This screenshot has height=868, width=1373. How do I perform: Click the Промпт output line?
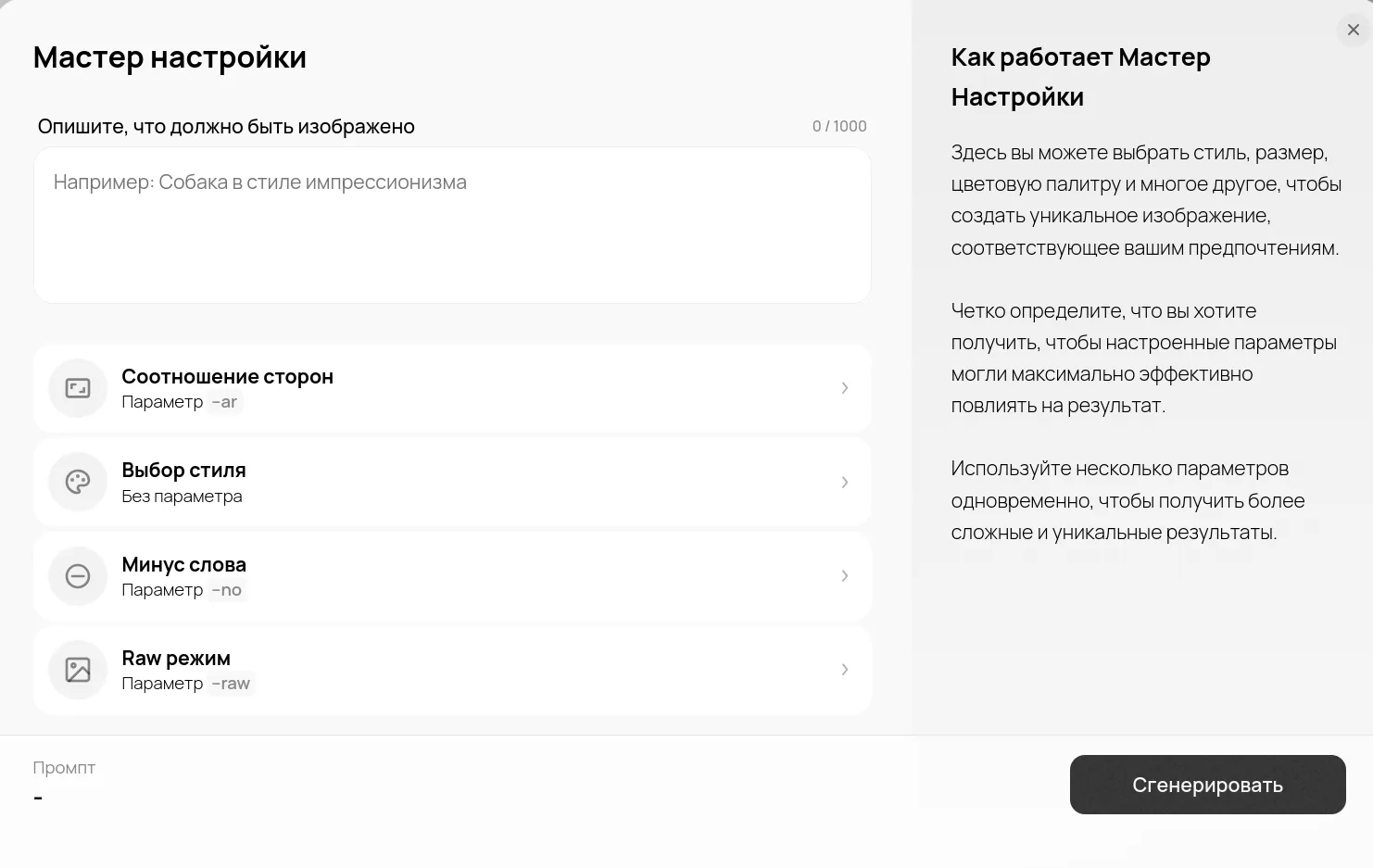(39, 798)
